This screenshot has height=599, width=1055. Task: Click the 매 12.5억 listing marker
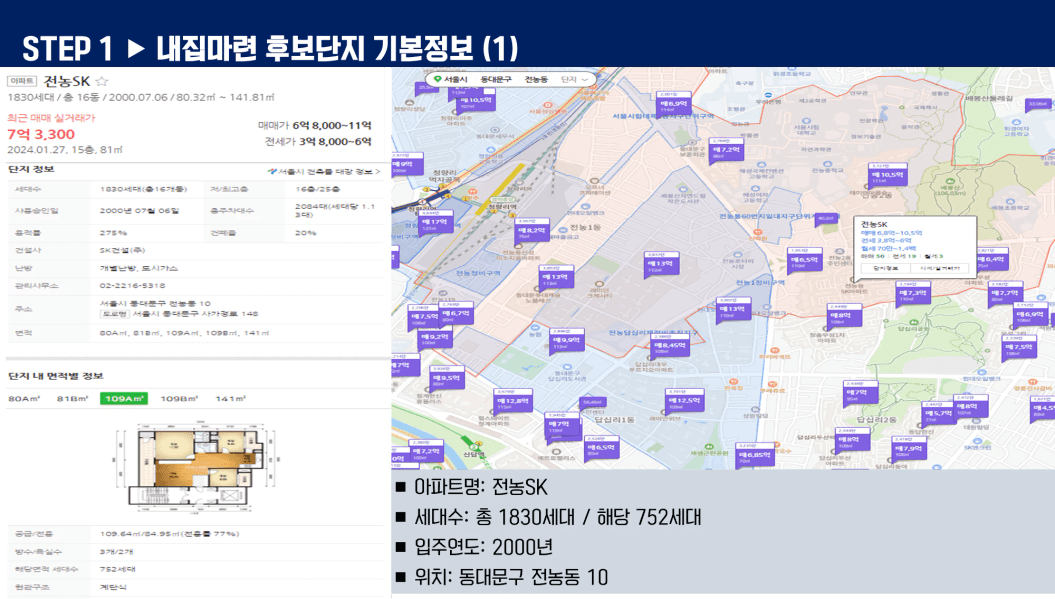point(684,401)
